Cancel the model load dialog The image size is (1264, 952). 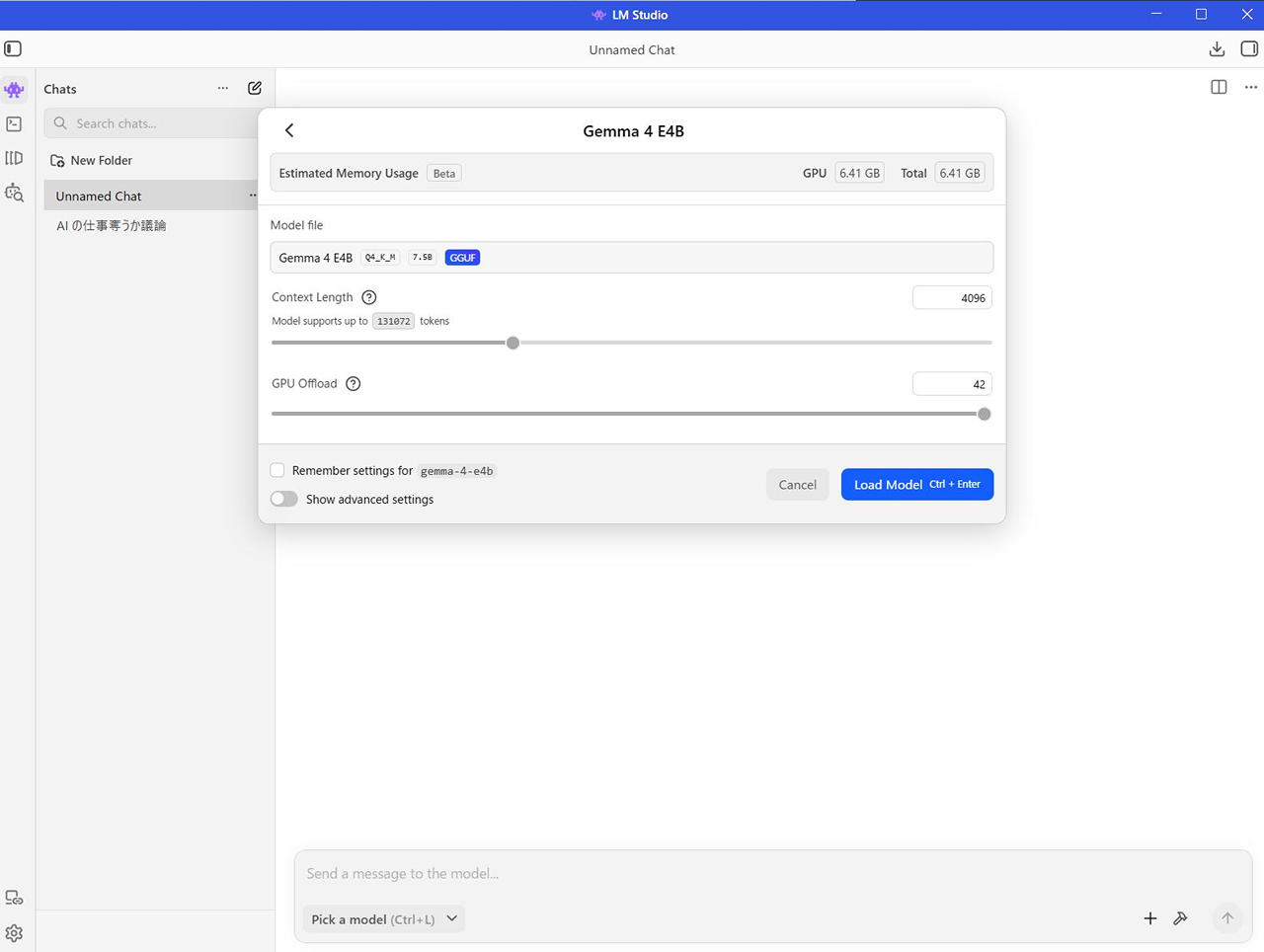(x=797, y=485)
